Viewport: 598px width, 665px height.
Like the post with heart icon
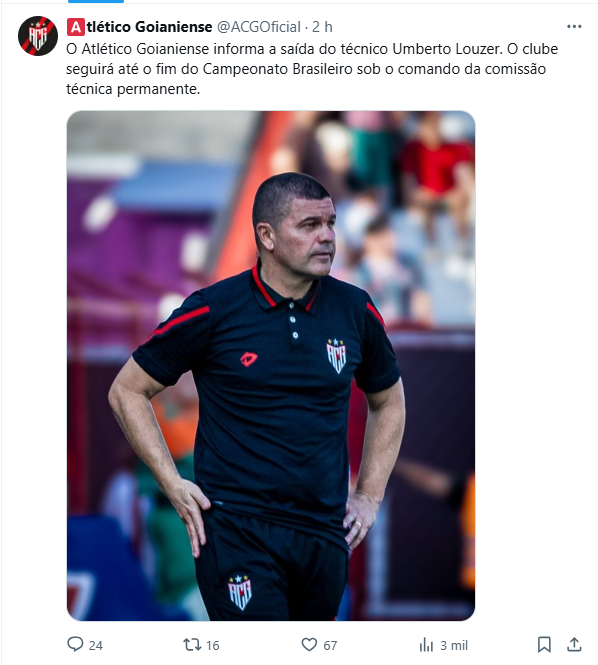309,645
